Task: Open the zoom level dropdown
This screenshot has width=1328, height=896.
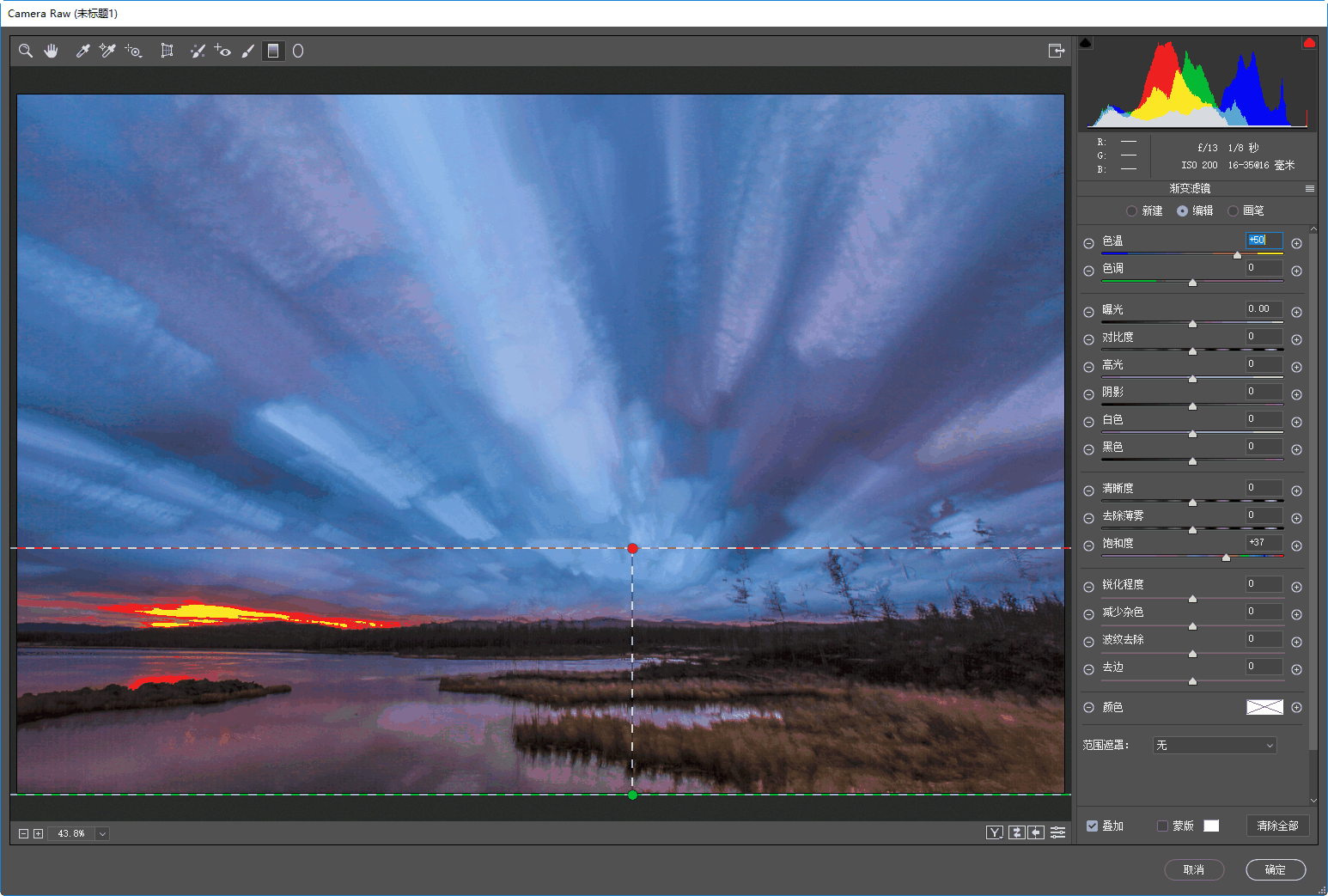Action: [102, 834]
